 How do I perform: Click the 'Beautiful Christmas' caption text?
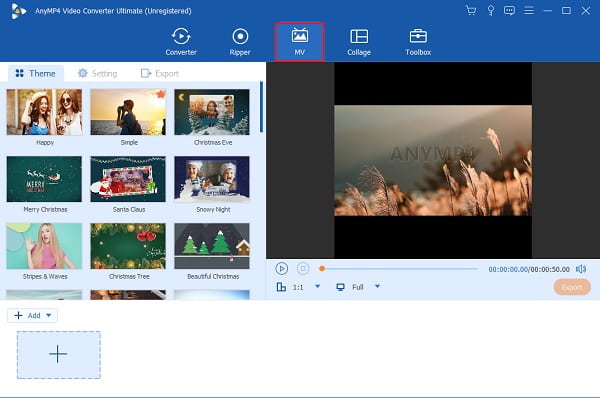[x=213, y=276]
